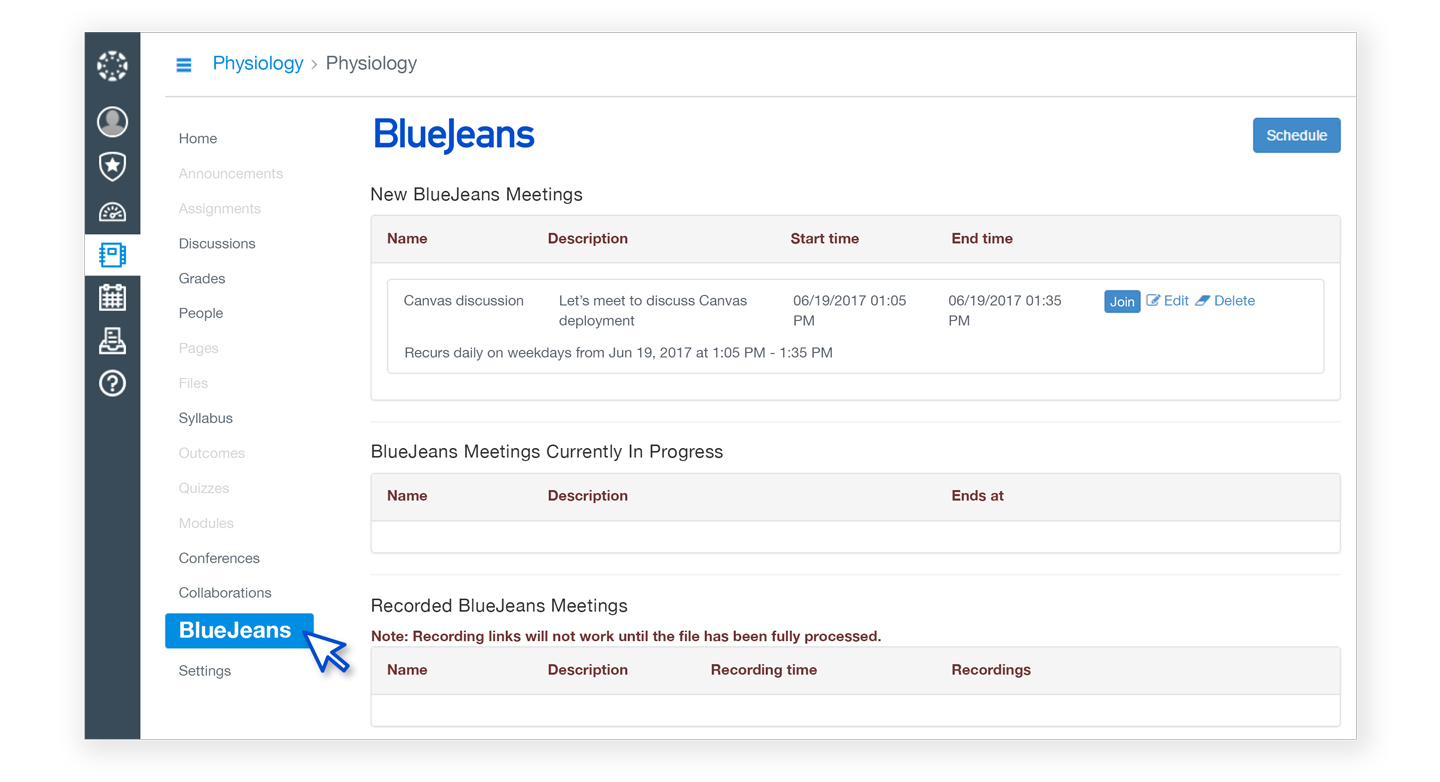Go to Dashboard via speedometer icon

112,211
